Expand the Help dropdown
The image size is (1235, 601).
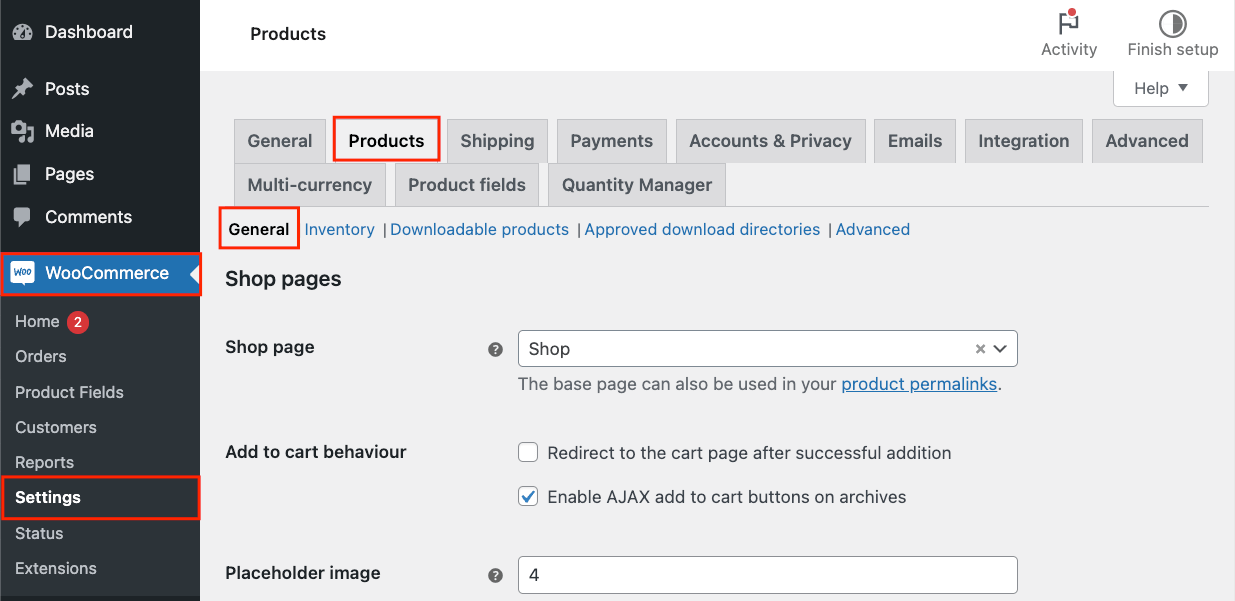click(1160, 88)
